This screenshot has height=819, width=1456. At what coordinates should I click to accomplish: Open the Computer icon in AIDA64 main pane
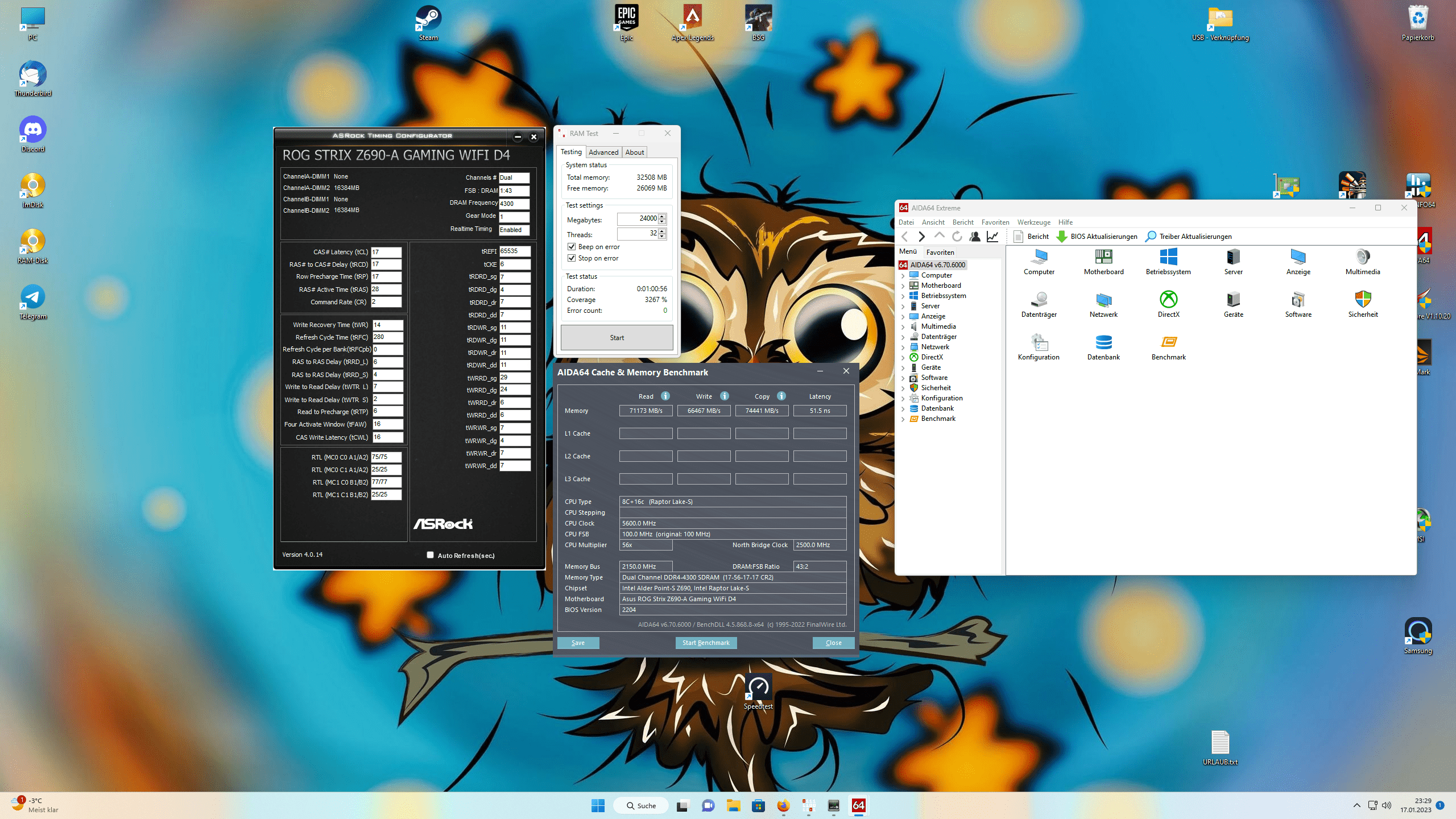[x=1039, y=262]
